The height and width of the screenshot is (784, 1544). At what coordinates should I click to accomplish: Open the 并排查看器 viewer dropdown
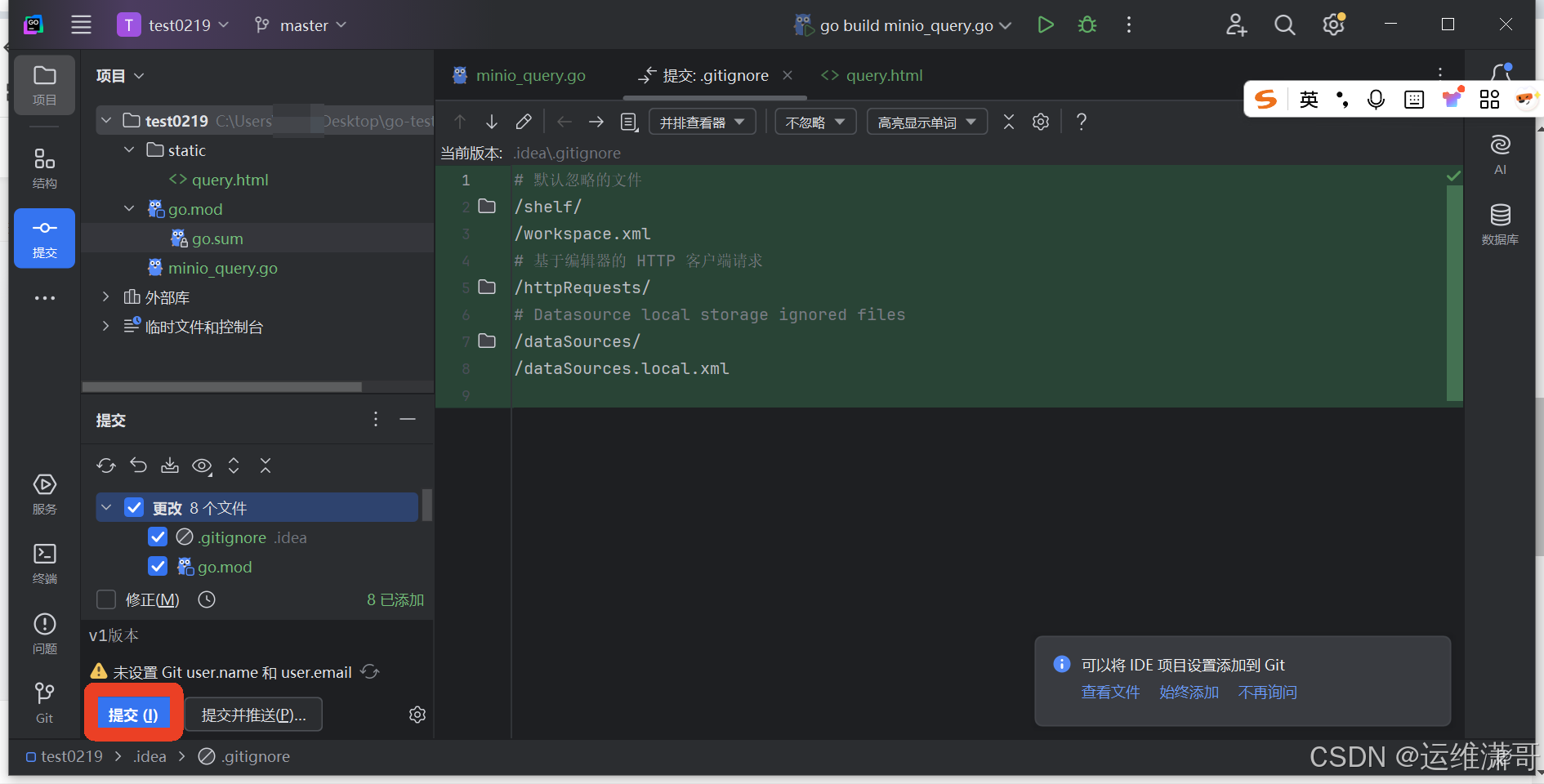click(x=701, y=121)
